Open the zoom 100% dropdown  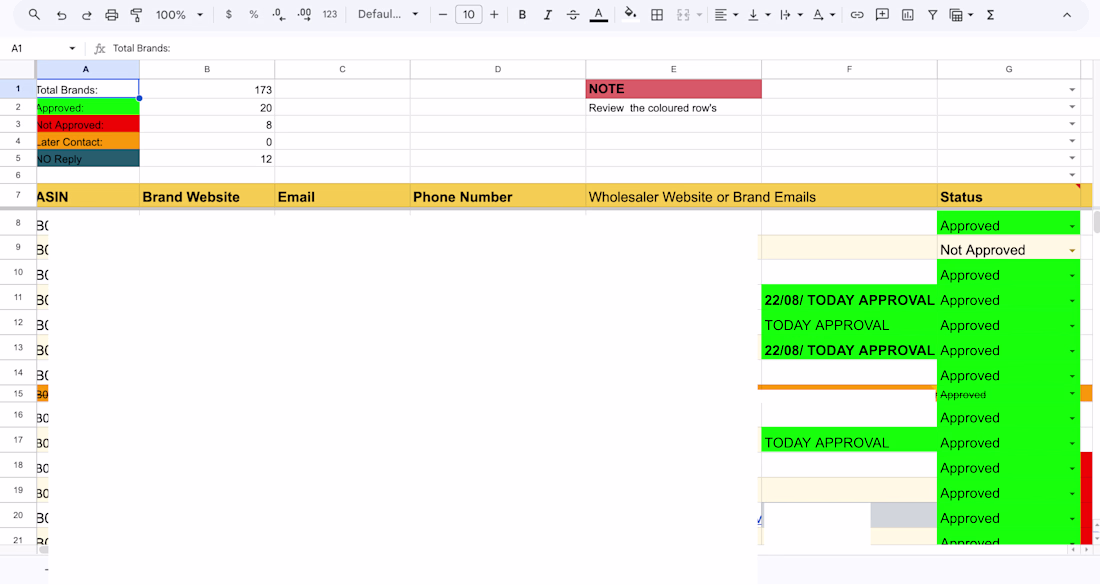point(179,14)
